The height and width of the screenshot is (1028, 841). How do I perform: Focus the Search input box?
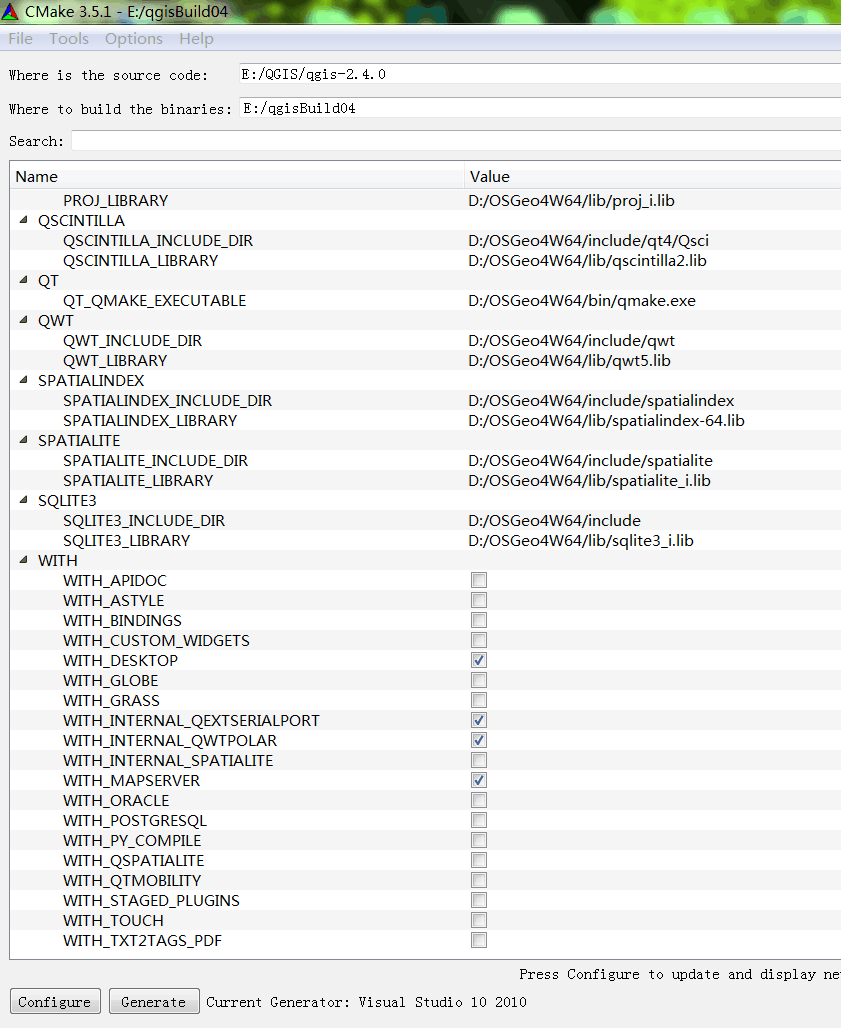tap(456, 141)
